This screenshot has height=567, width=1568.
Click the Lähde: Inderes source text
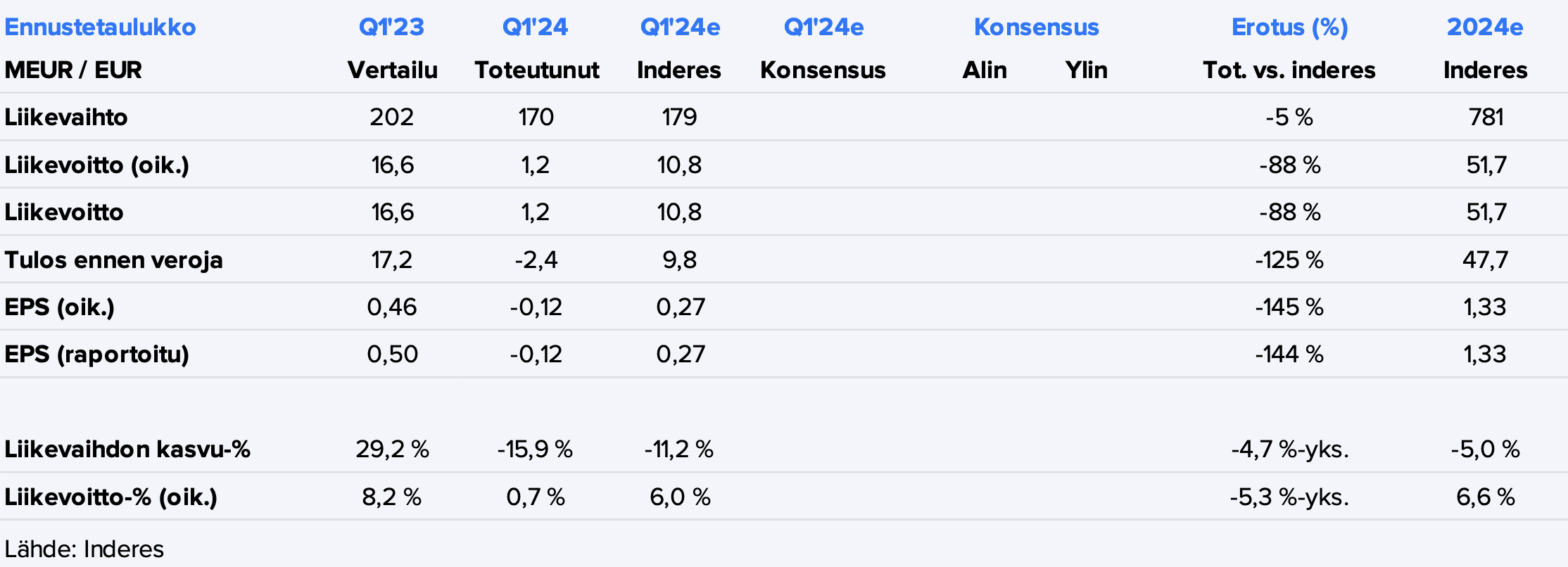(x=84, y=549)
